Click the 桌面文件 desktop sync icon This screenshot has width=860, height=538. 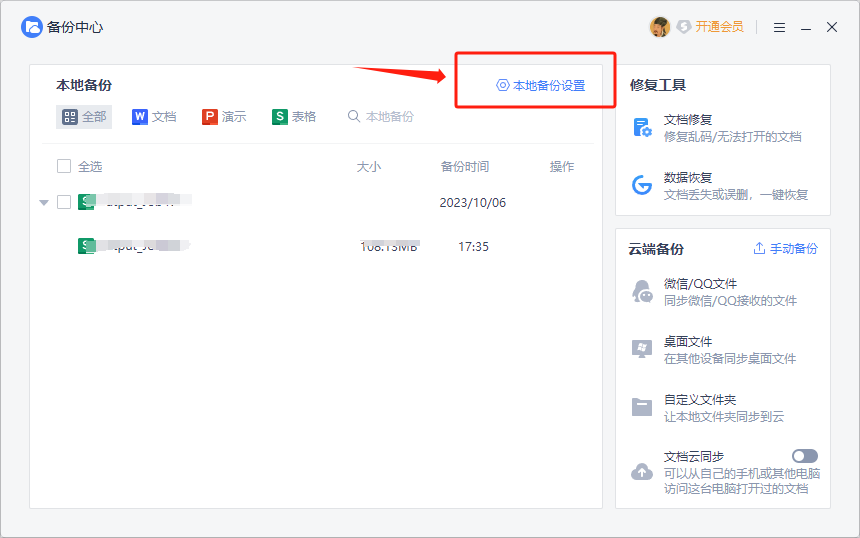click(x=642, y=349)
